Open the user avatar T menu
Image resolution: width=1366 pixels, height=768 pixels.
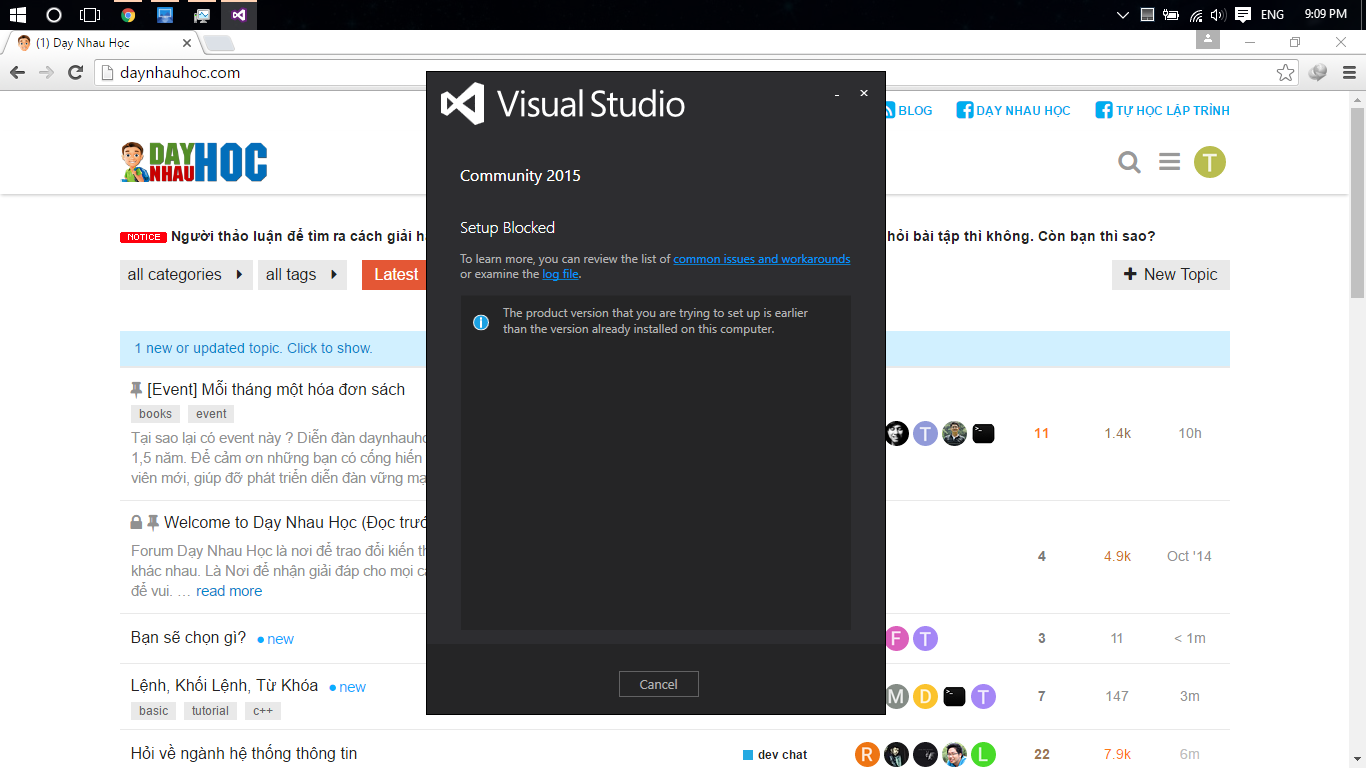[x=1209, y=162]
